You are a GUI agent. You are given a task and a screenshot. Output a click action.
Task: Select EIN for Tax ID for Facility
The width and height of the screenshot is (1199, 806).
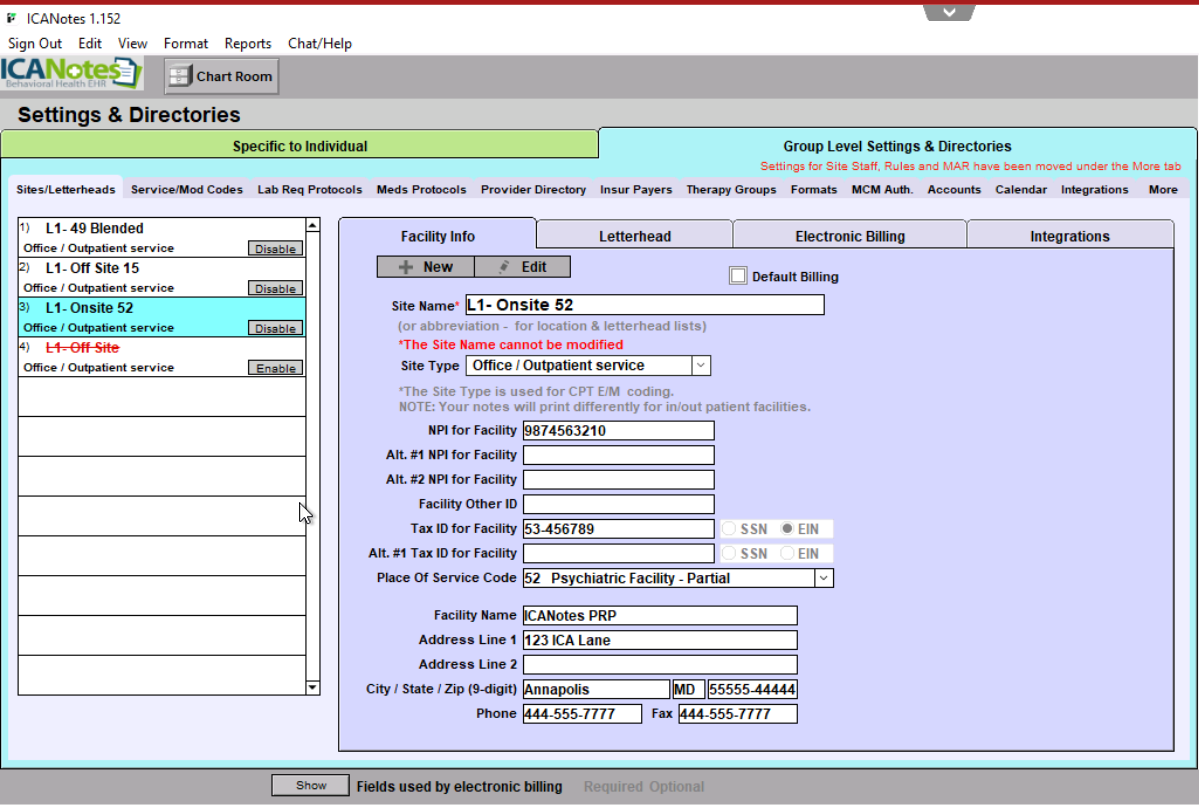pyautogui.click(x=788, y=529)
